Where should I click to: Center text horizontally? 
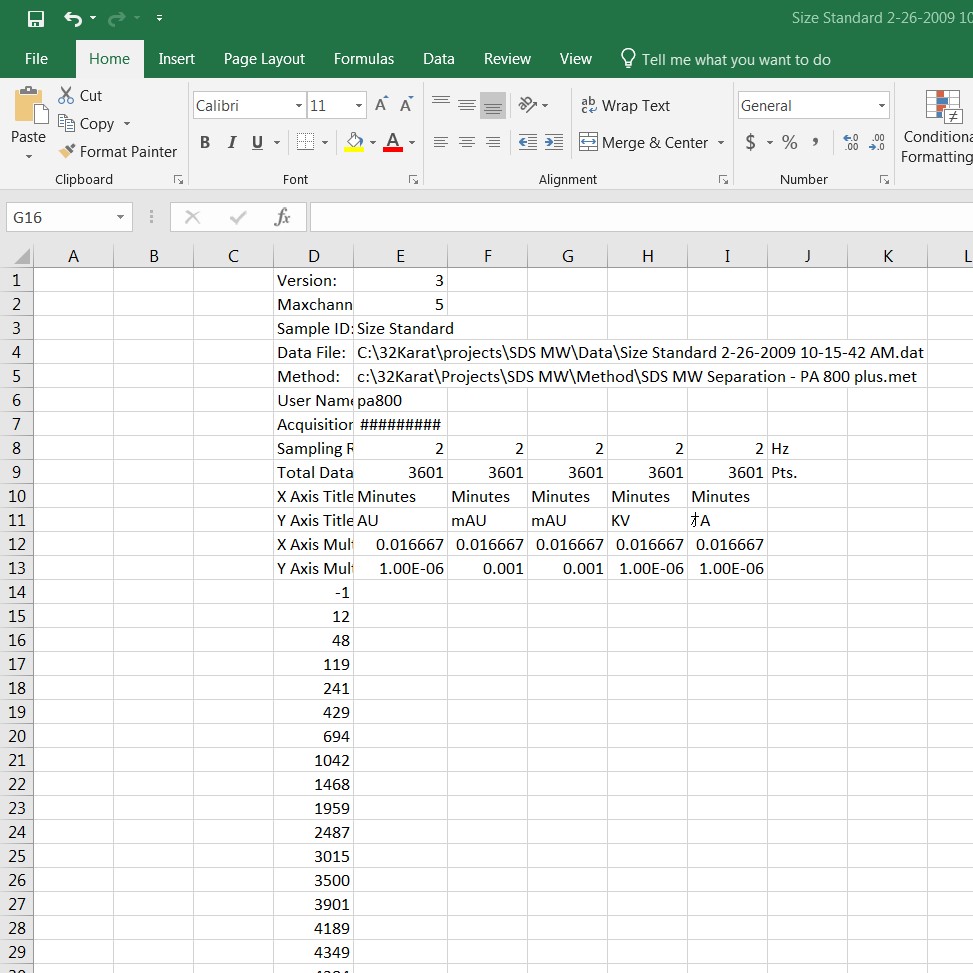pos(467,143)
